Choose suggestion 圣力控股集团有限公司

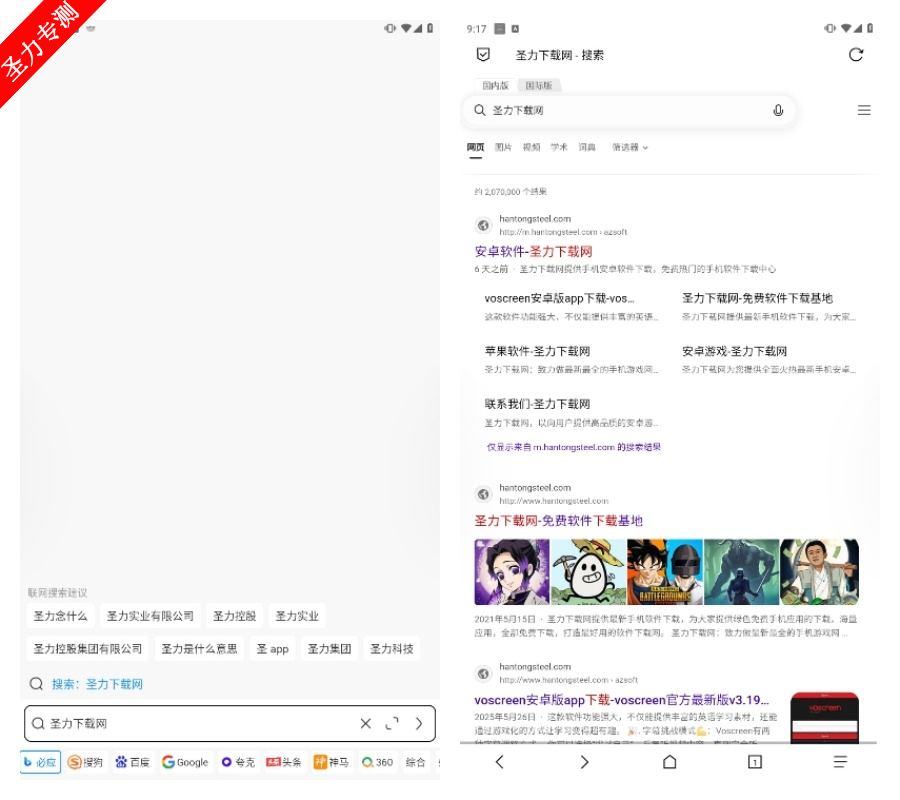pyautogui.click(x=88, y=648)
